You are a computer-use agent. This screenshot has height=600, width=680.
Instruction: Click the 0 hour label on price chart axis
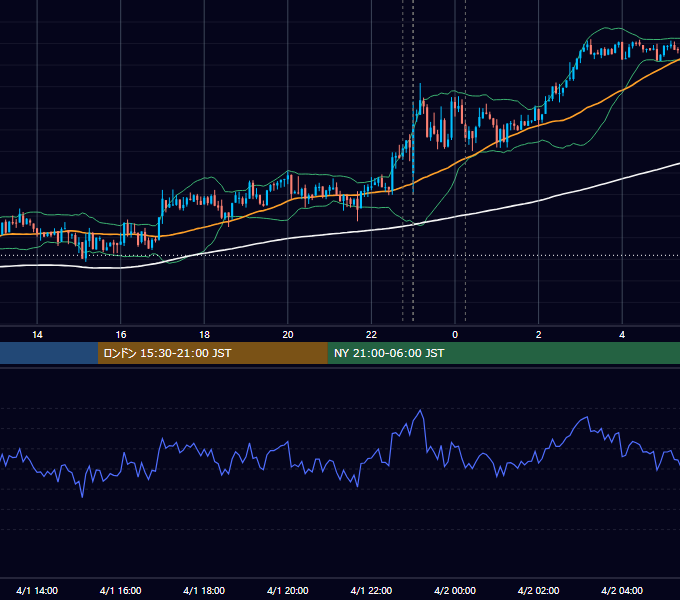[455, 335]
